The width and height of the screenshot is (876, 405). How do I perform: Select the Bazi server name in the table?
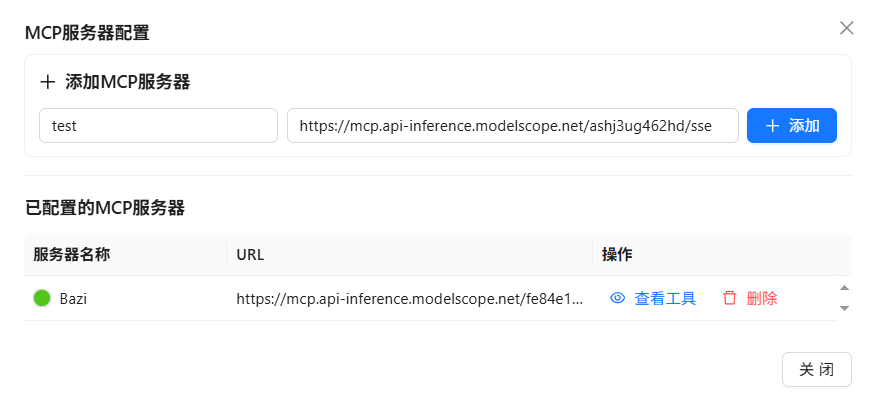click(x=73, y=298)
